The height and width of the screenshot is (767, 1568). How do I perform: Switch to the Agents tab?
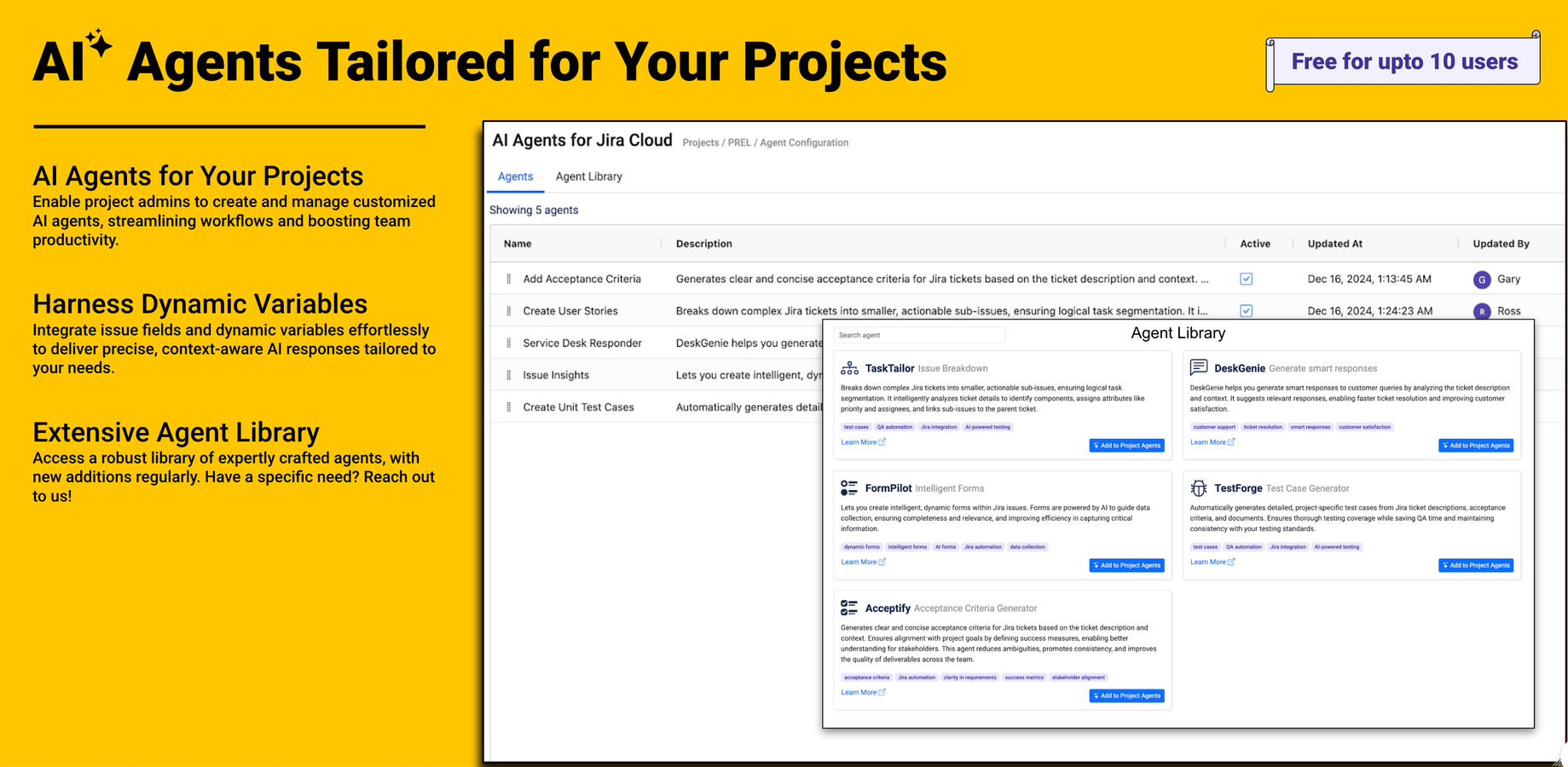pos(515,176)
